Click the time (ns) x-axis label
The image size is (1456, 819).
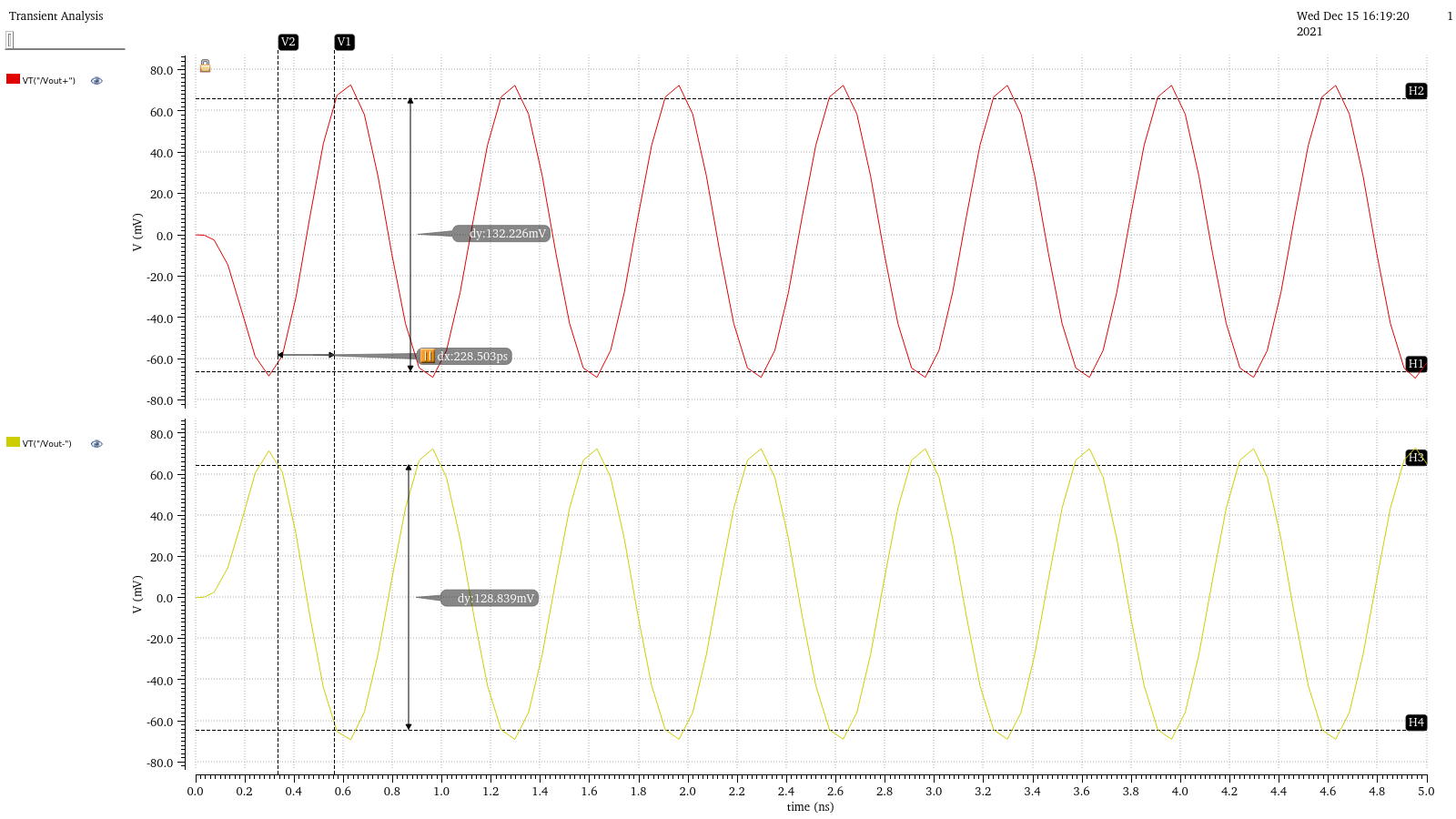pos(810,806)
